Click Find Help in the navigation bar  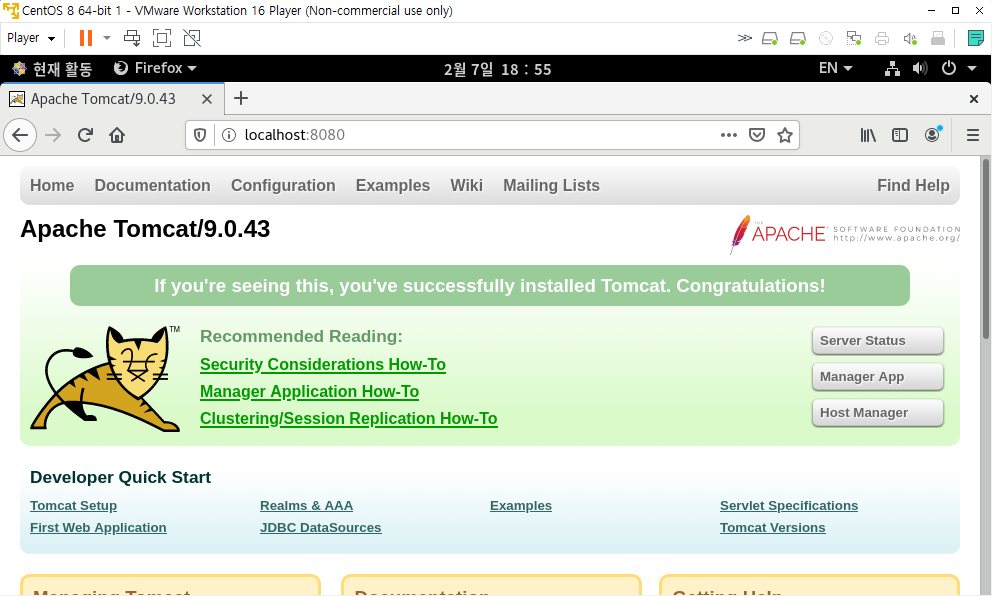(x=913, y=185)
